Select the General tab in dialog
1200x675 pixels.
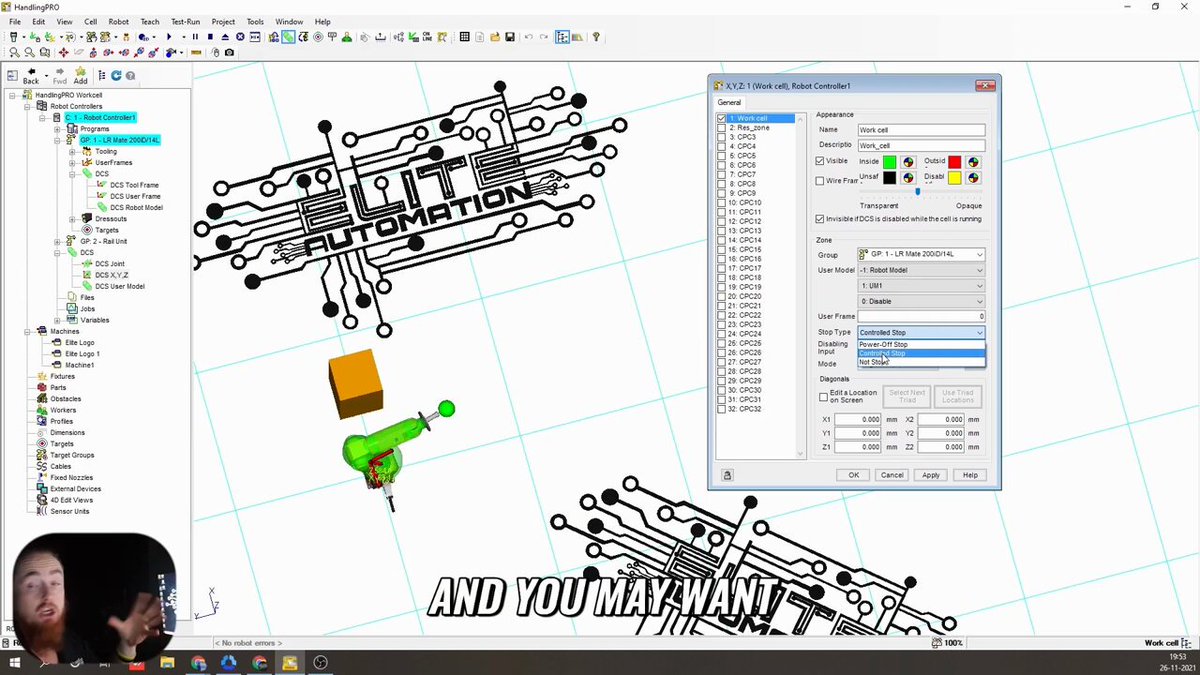tap(729, 102)
